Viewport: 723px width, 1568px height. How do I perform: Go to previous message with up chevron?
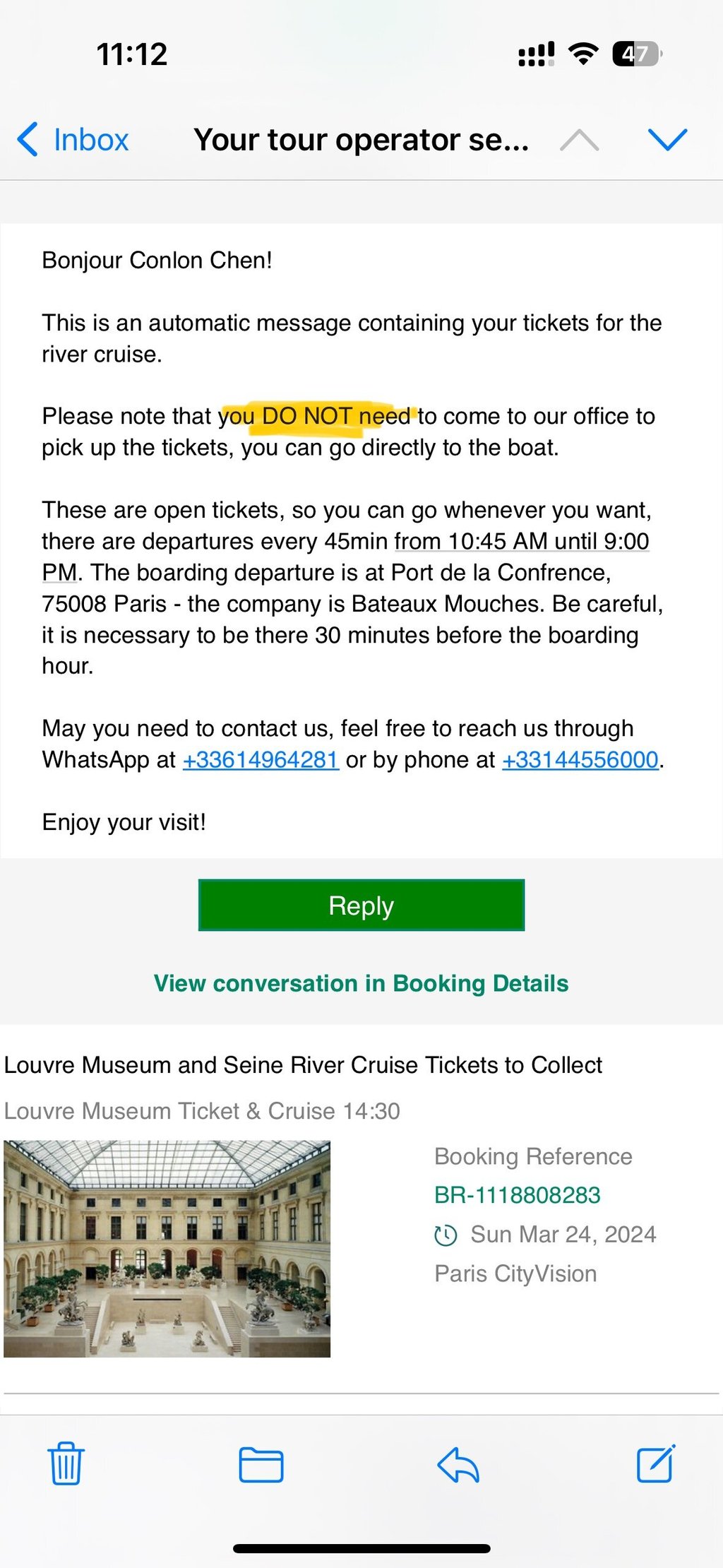(579, 140)
